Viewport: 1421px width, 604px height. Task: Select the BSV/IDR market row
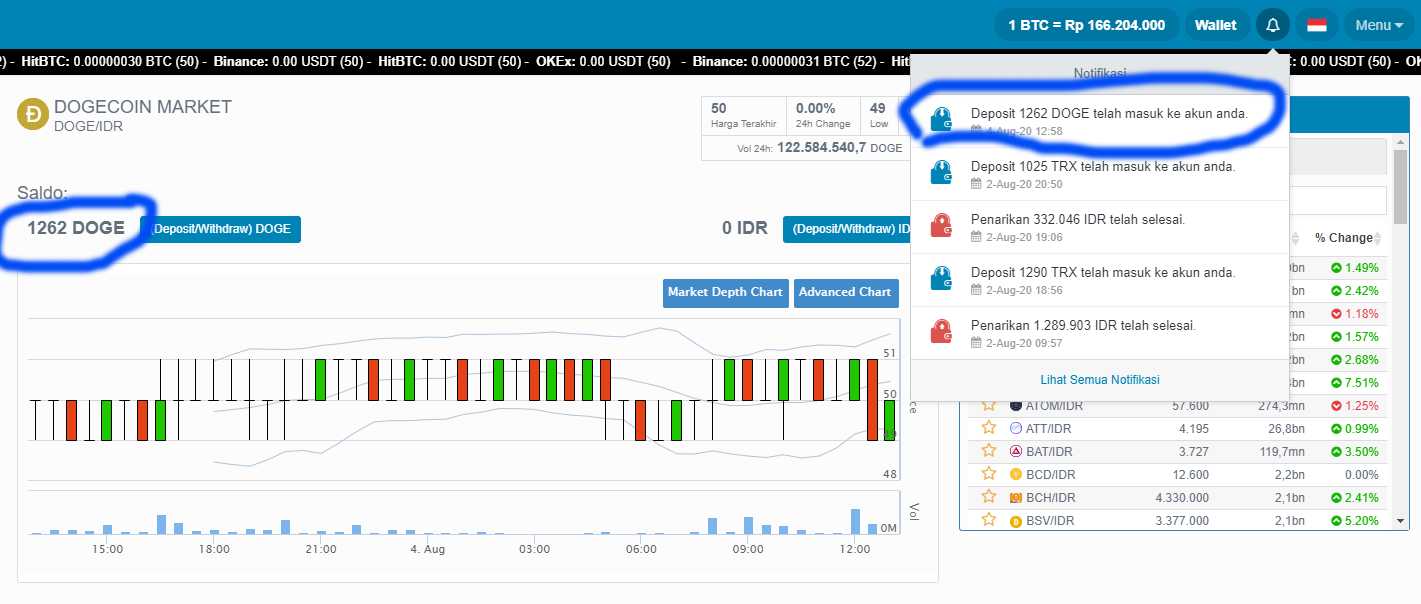click(1176, 520)
